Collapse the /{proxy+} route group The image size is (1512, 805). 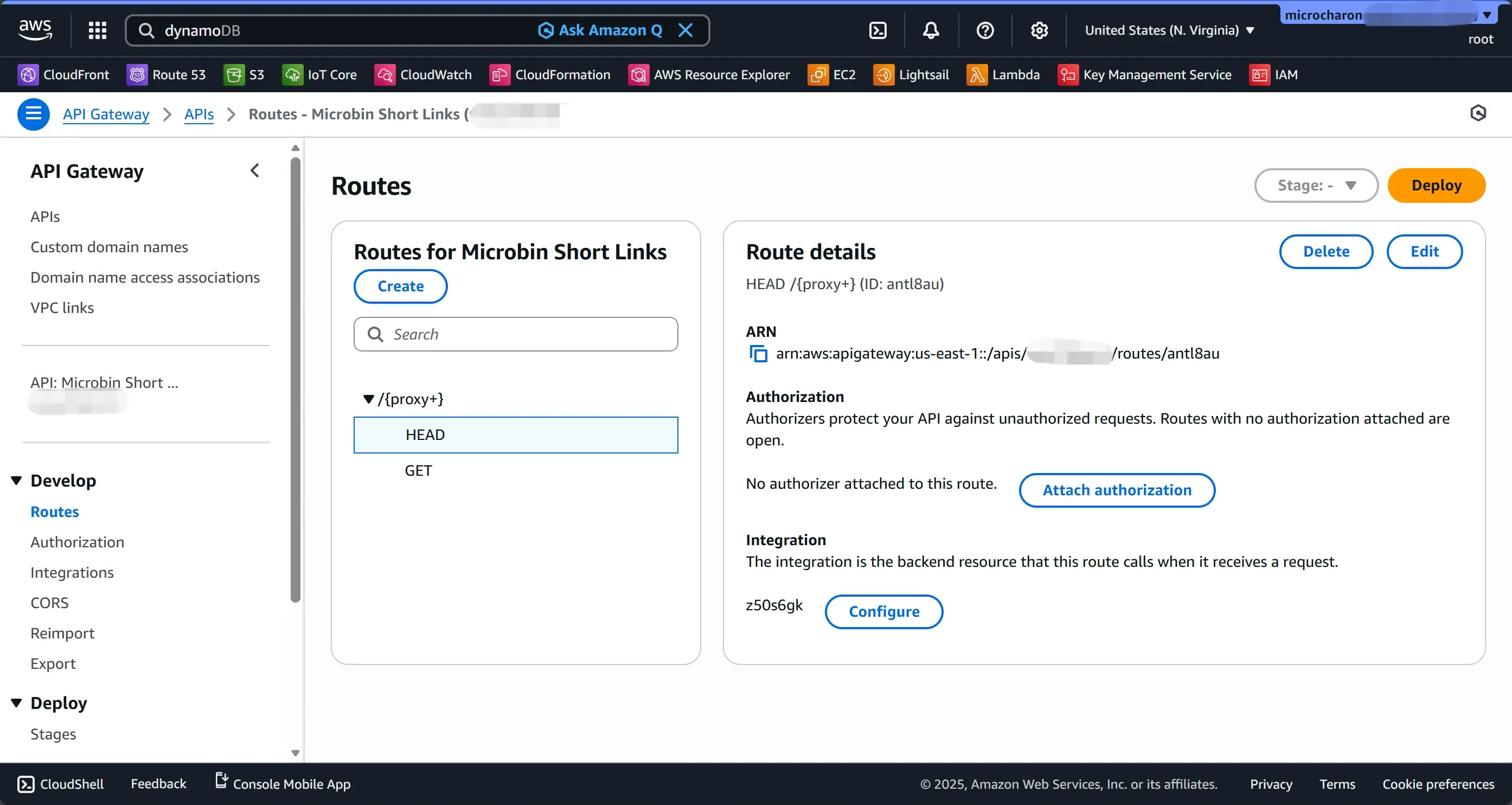(369, 398)
